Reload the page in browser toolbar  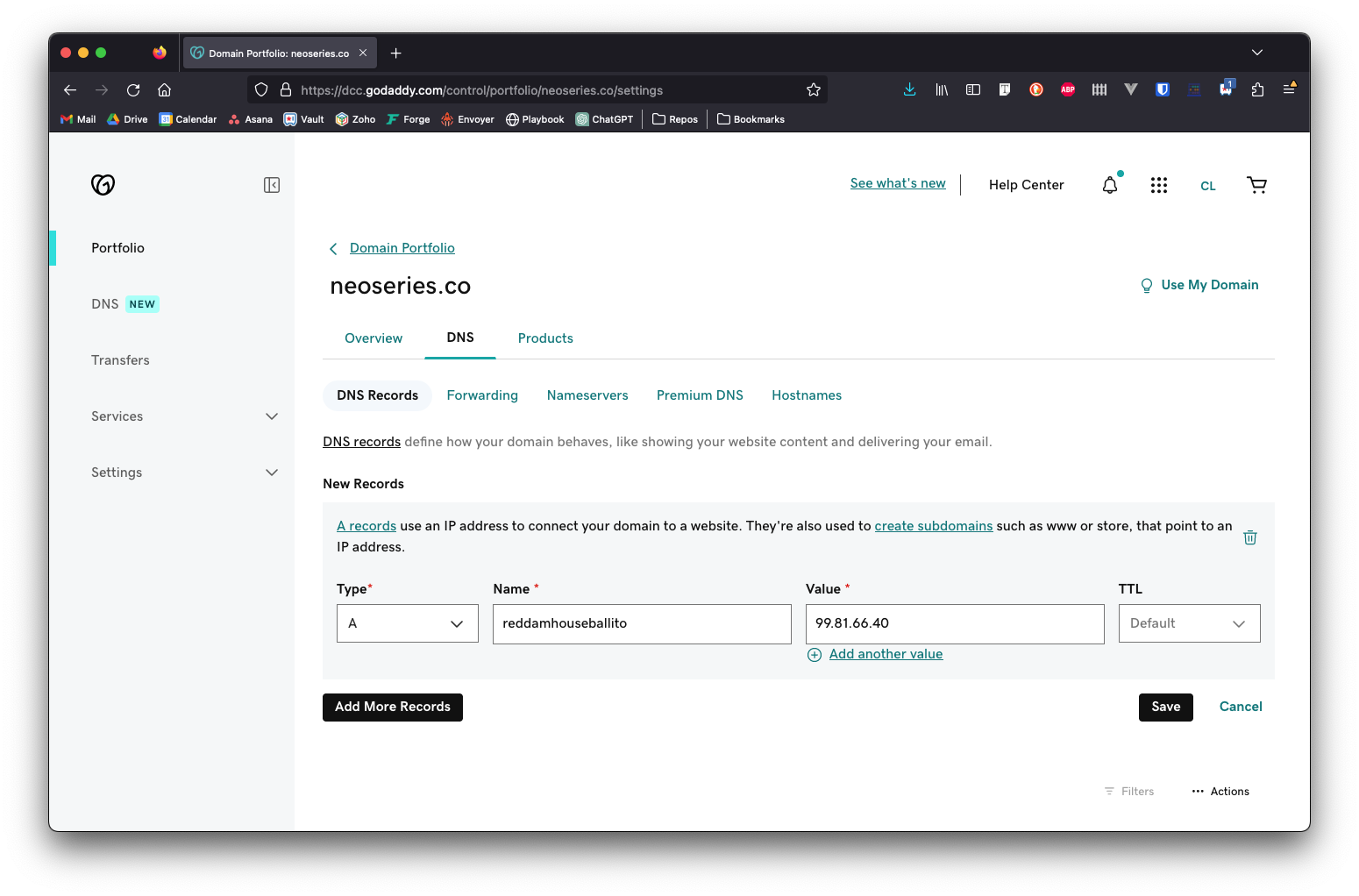(x=133, y=89)
